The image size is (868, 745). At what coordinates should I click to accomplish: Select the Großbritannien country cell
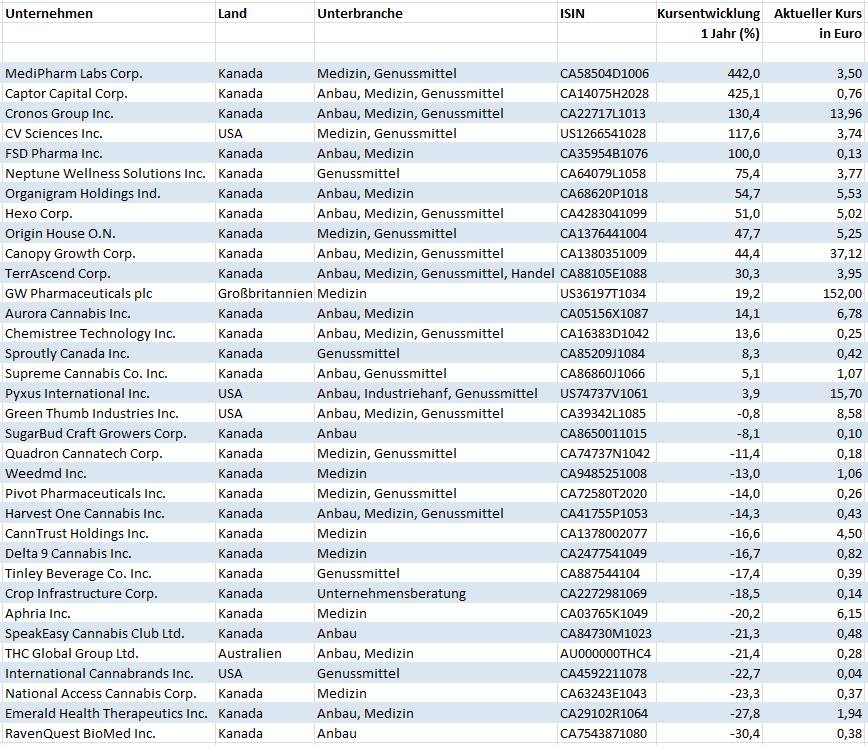(x=265, y=293)
